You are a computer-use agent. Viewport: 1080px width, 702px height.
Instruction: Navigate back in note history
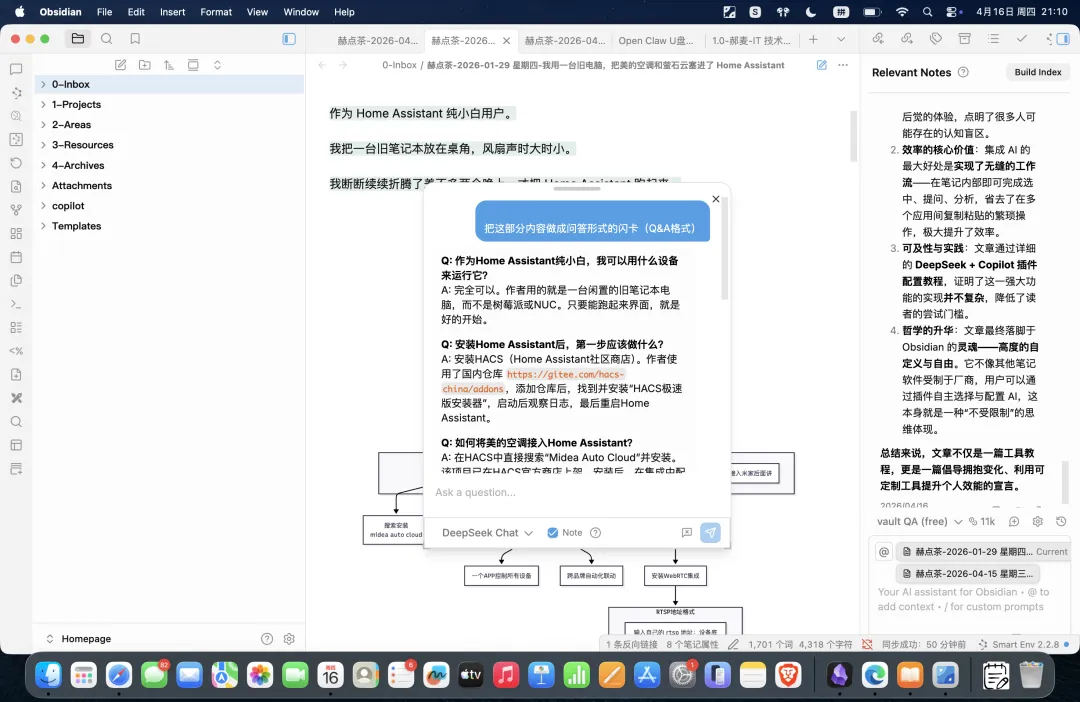pos(322,65)
